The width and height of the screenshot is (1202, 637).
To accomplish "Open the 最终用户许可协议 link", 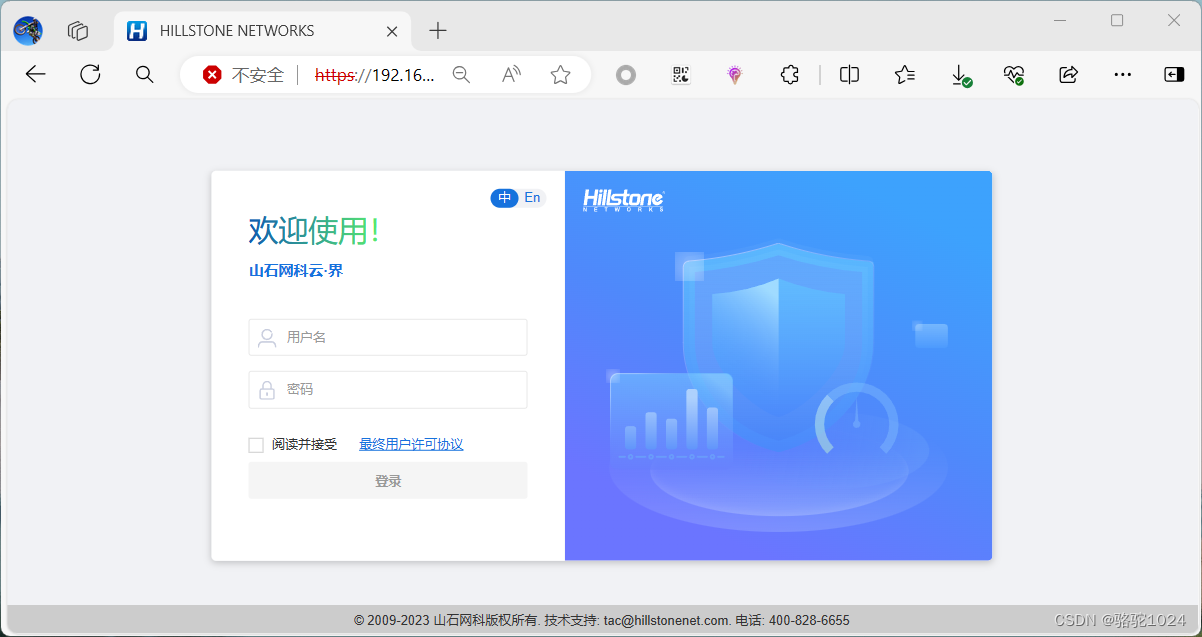I will 411,445.
